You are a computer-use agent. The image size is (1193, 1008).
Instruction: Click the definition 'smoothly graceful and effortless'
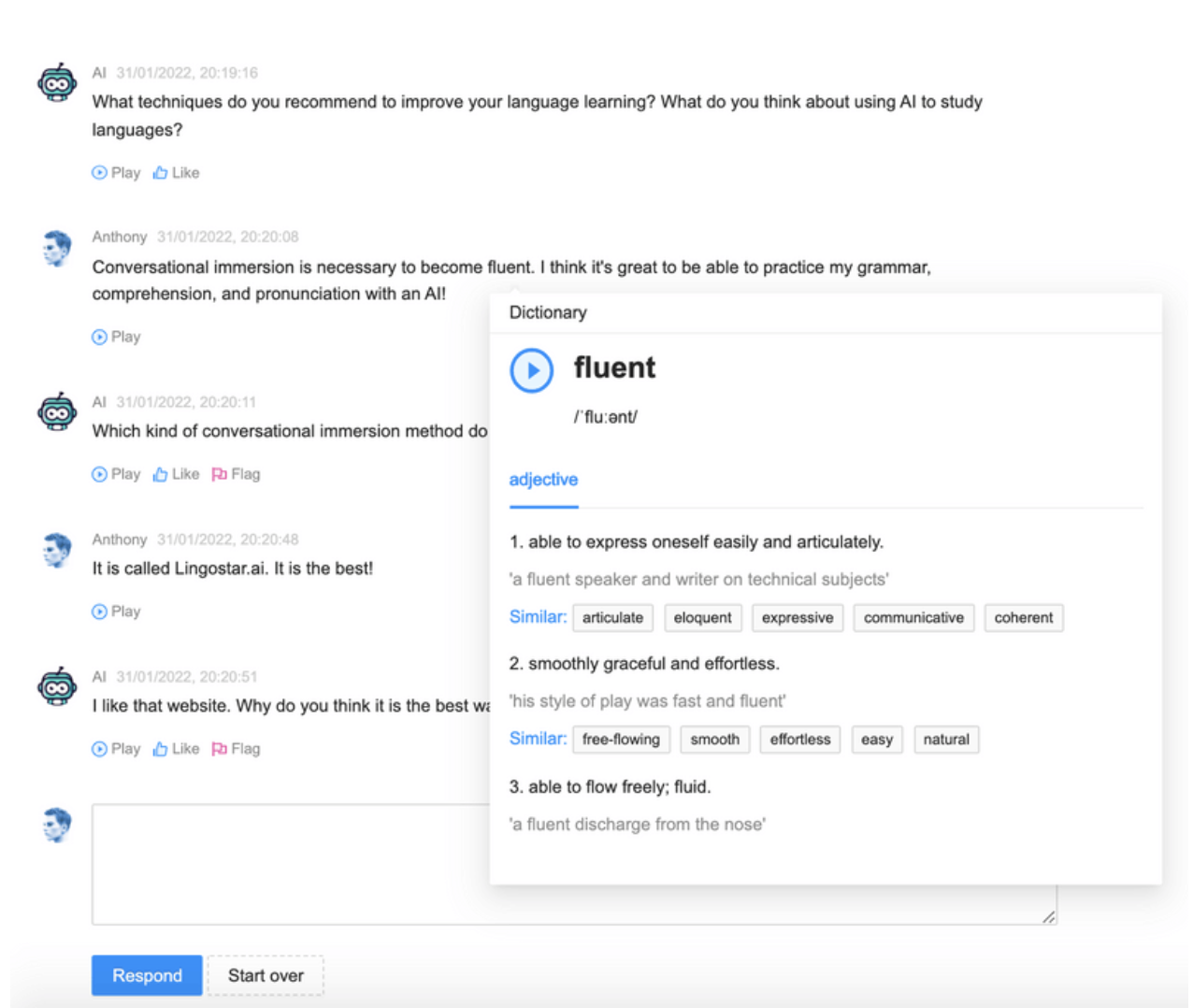click(x=644, y=664)
